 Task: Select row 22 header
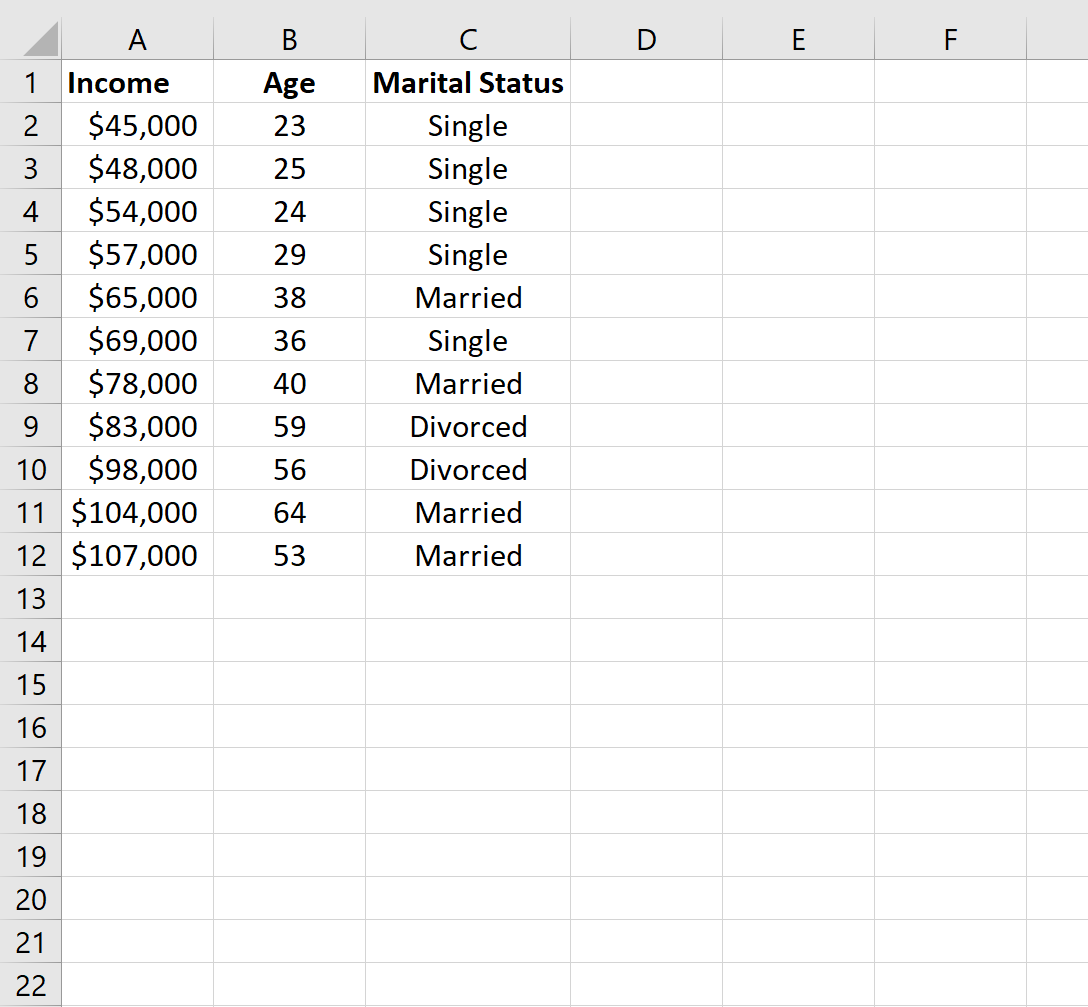pos(31,985)
